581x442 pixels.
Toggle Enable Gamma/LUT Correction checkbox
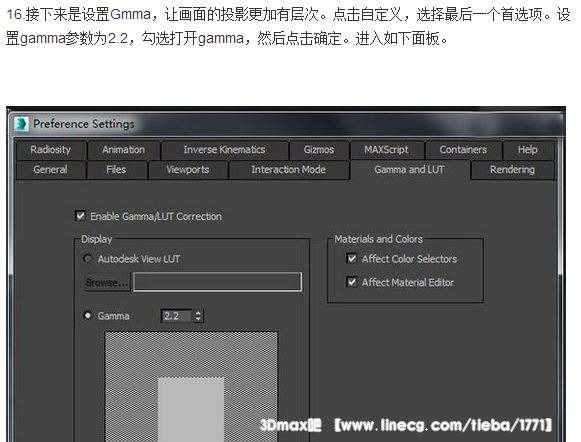click(x=80, y=216)
